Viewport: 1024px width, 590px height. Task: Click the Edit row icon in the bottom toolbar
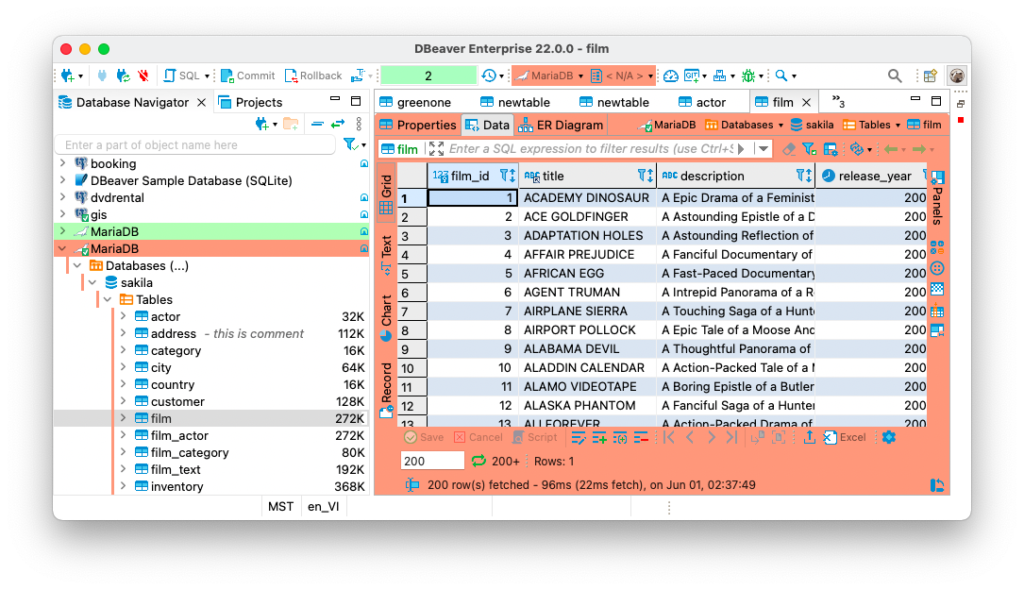click(578, 438)
